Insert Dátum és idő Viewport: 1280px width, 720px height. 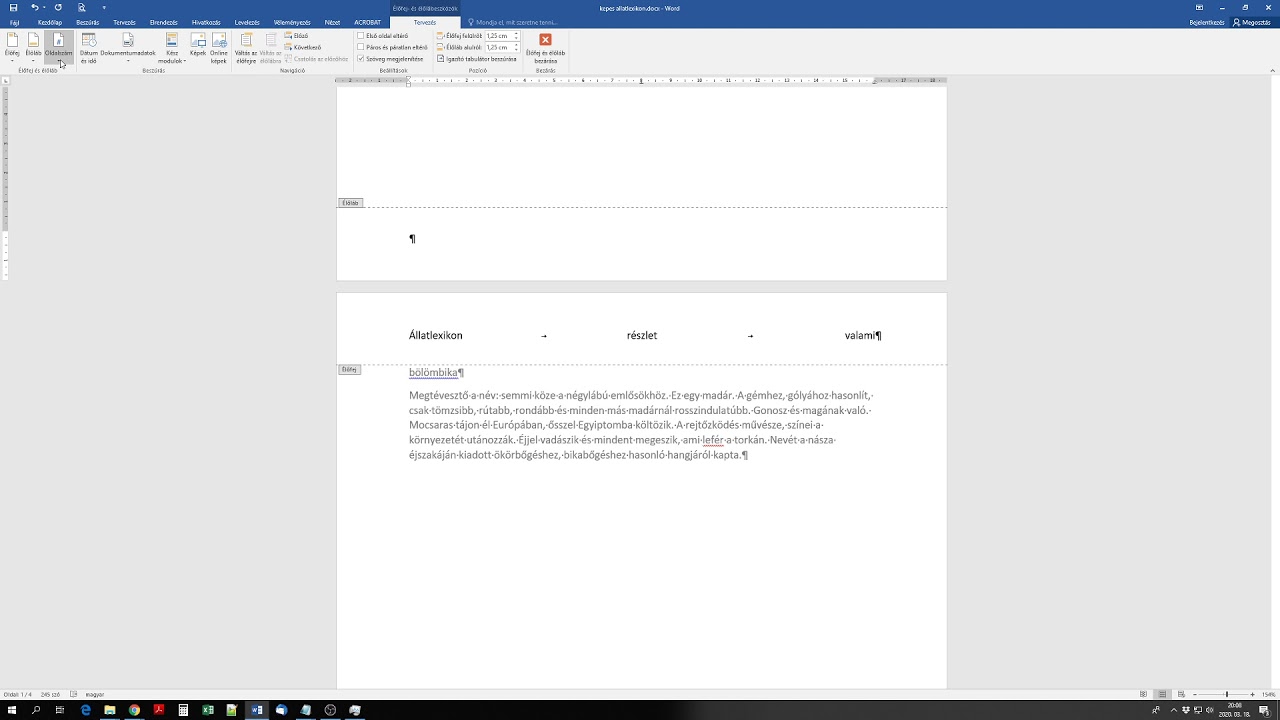[x=88, y=47]
